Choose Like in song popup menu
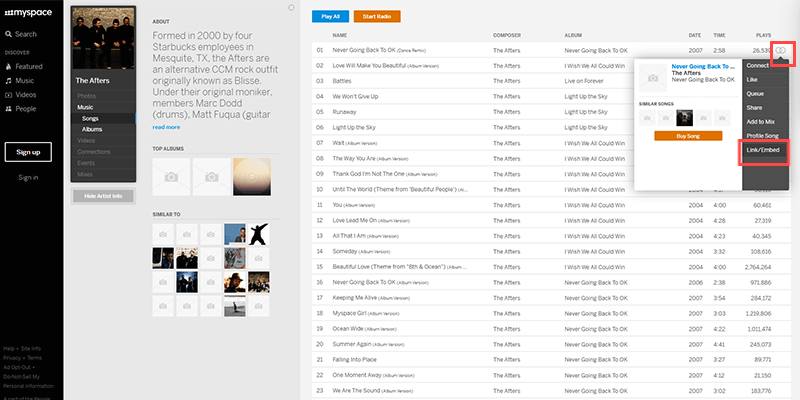The width and height of the screenshot is (800, 400). tap(752, 80)
